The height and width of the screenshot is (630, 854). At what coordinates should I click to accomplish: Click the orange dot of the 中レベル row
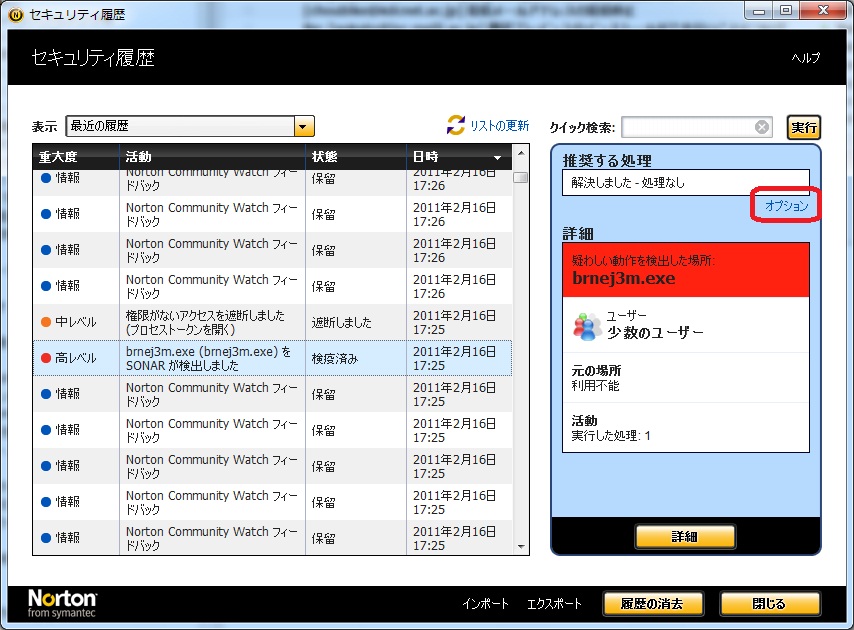pyautogui.click(x=46, y=322)
